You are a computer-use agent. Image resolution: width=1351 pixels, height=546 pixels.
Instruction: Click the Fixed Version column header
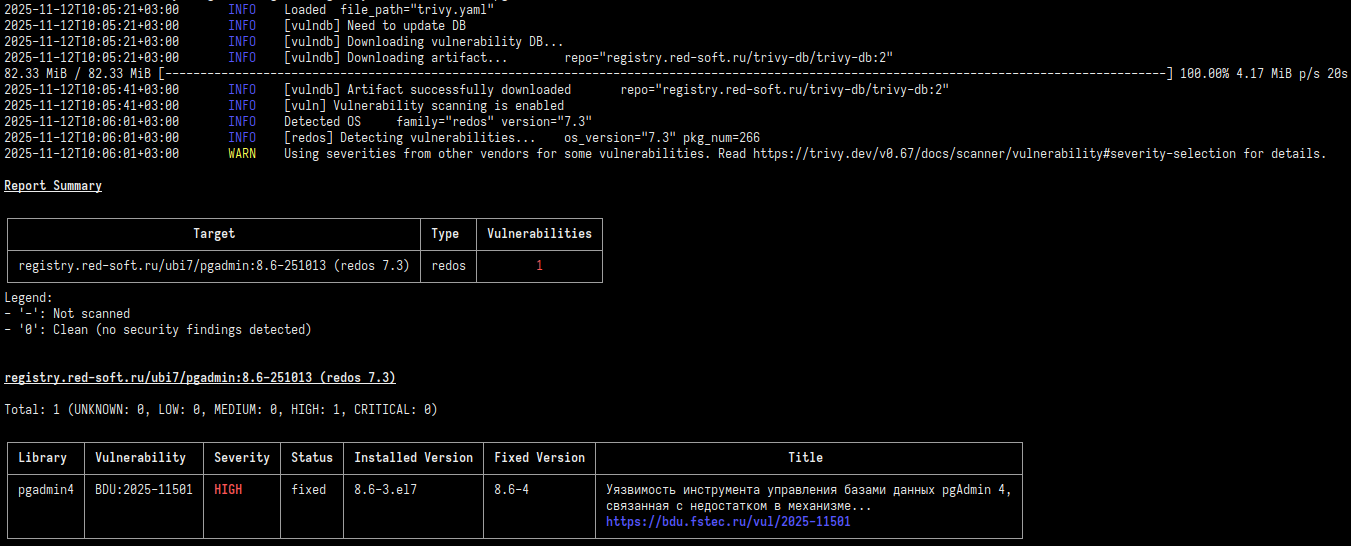coord(539,458)
